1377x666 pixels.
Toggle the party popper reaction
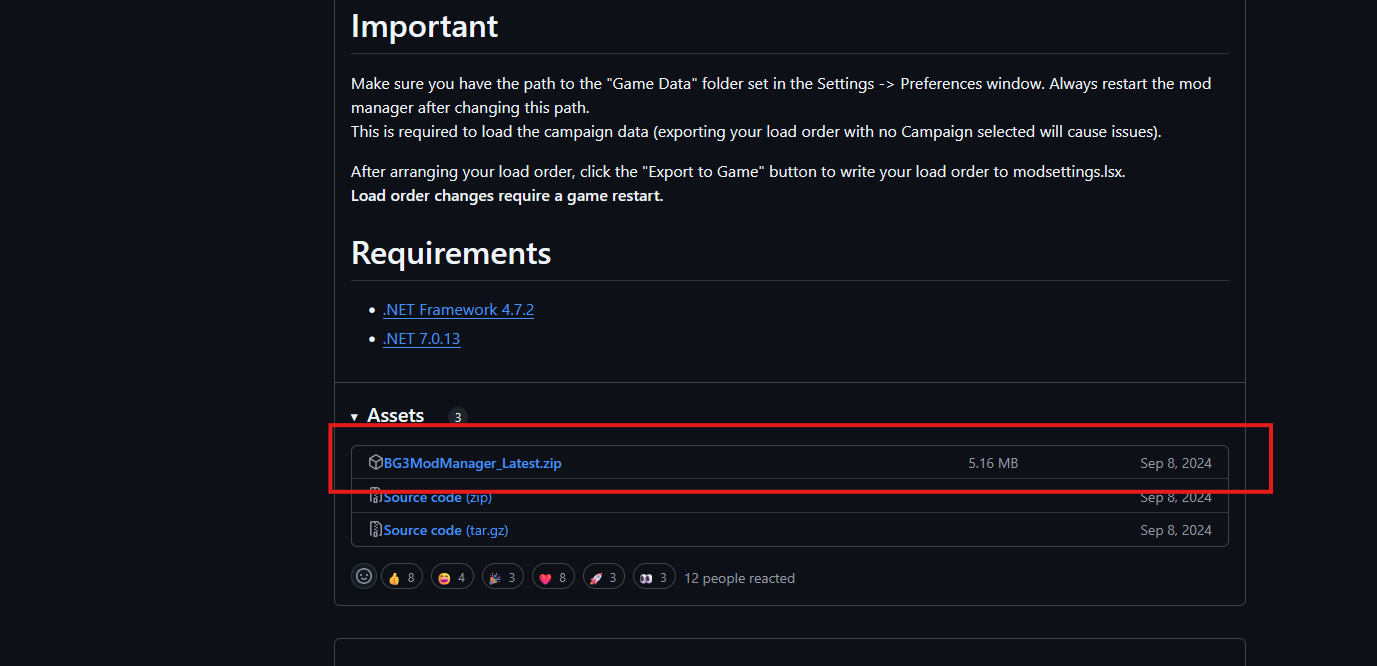tap(503, 577)
